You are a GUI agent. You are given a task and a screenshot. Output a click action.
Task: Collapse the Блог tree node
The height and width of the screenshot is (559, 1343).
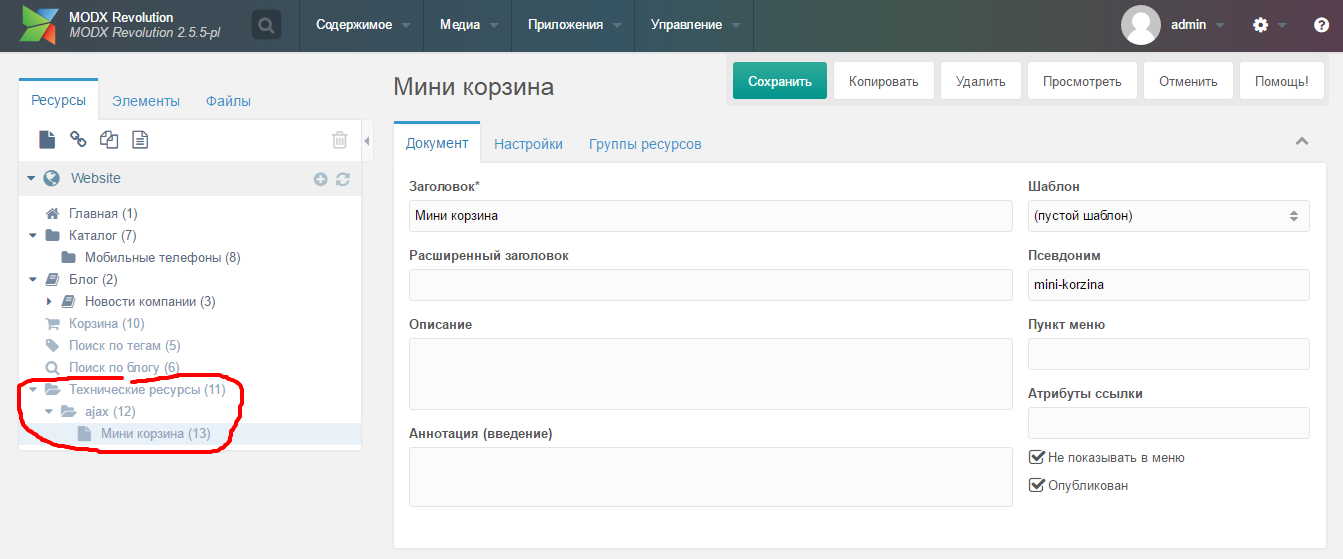(33, 279)
